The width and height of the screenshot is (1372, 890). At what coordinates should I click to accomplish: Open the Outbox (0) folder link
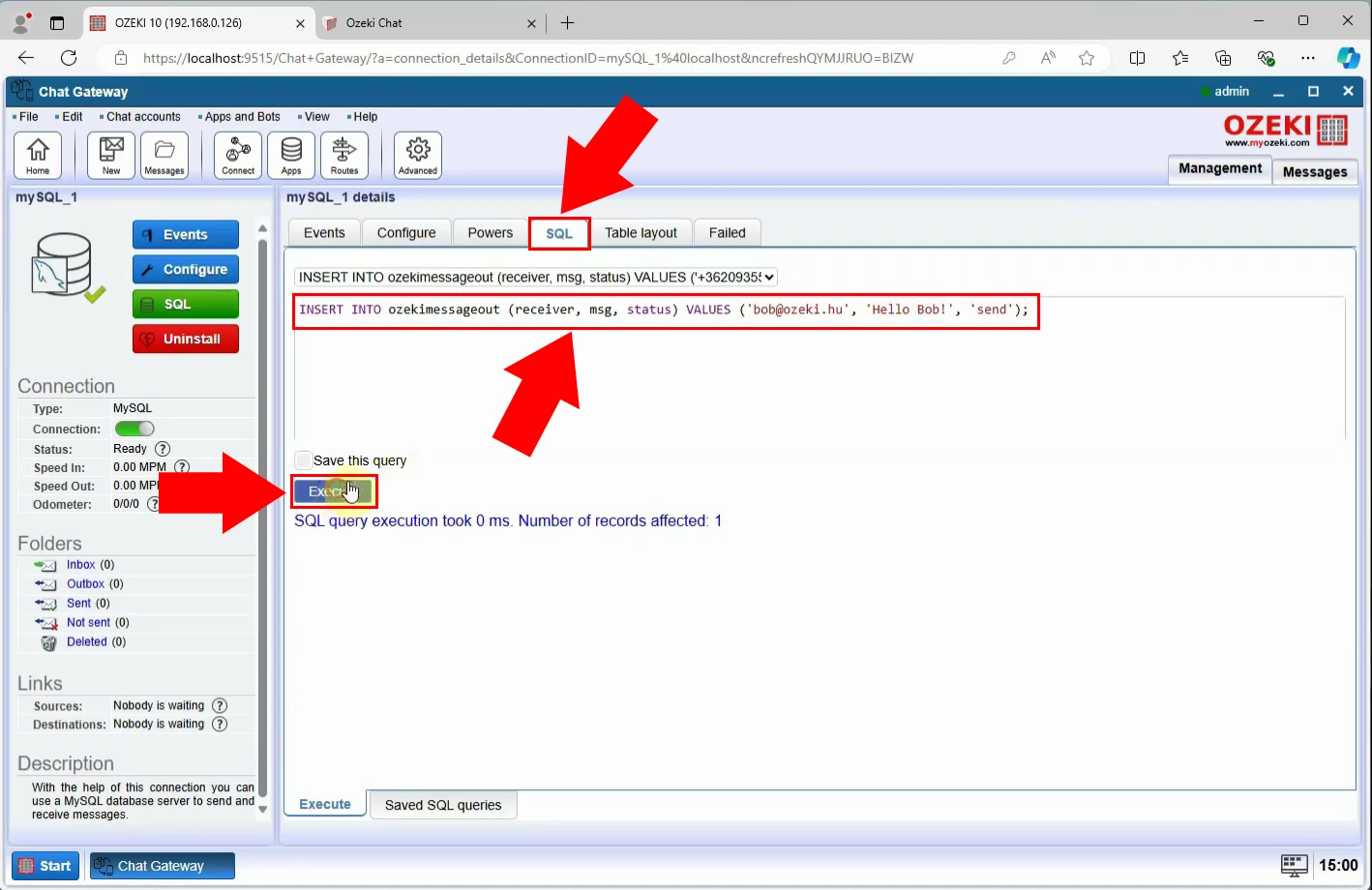click(95, 584)
